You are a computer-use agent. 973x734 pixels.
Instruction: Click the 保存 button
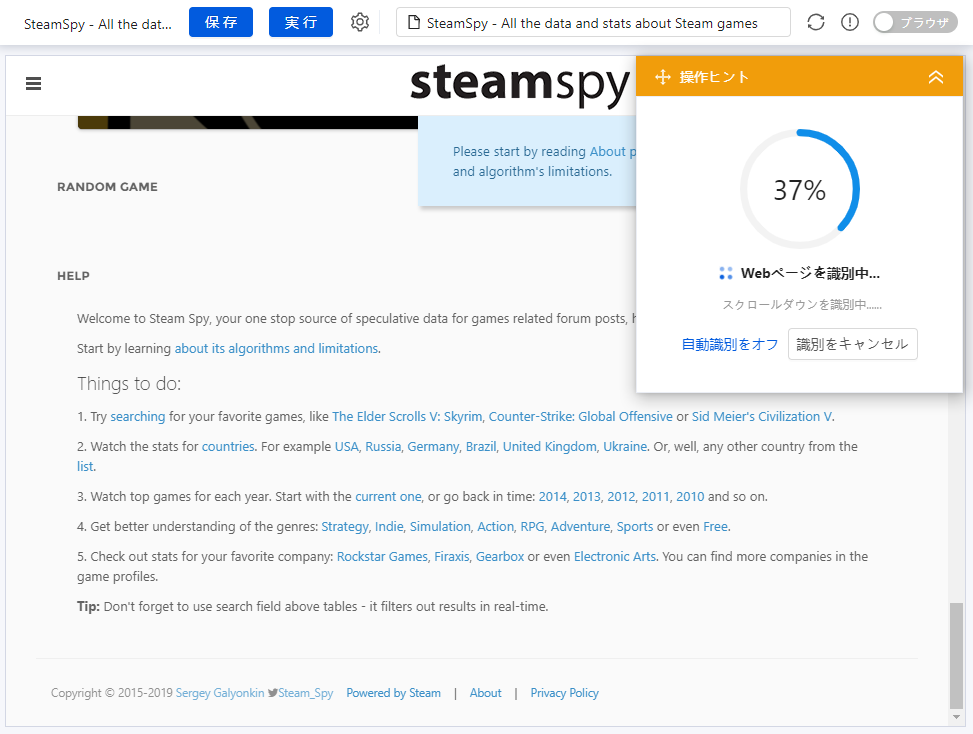[221, 22]
